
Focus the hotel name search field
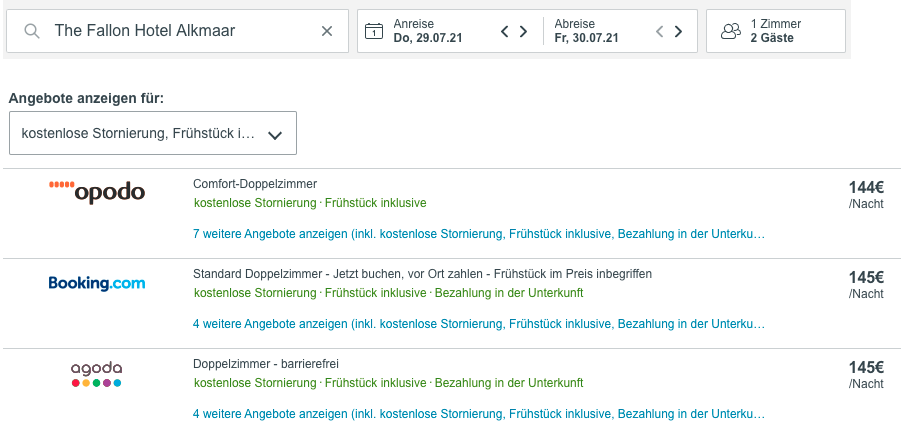[x=177, y=31]
